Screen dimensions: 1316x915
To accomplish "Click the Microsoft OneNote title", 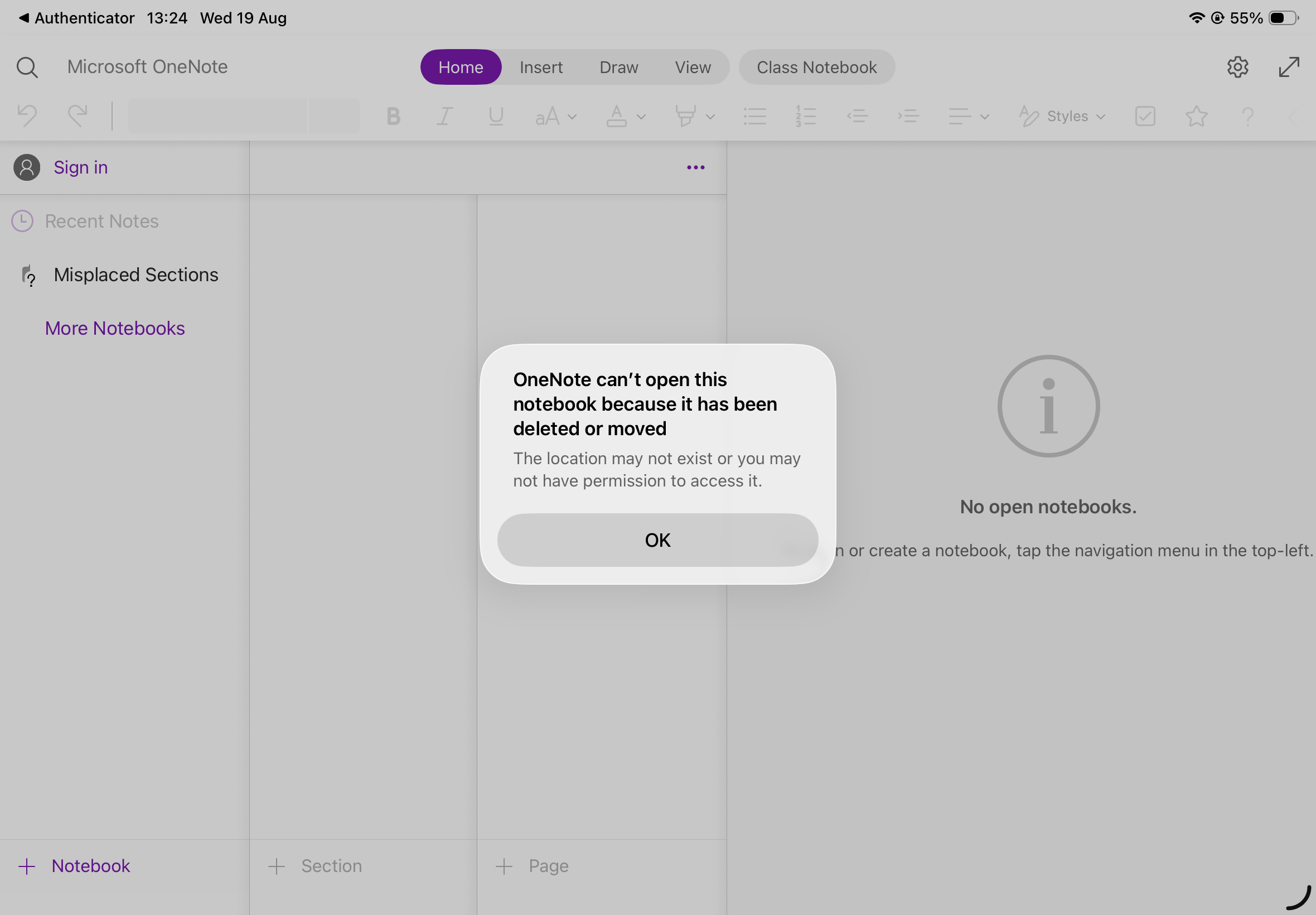I will (147, 67).
